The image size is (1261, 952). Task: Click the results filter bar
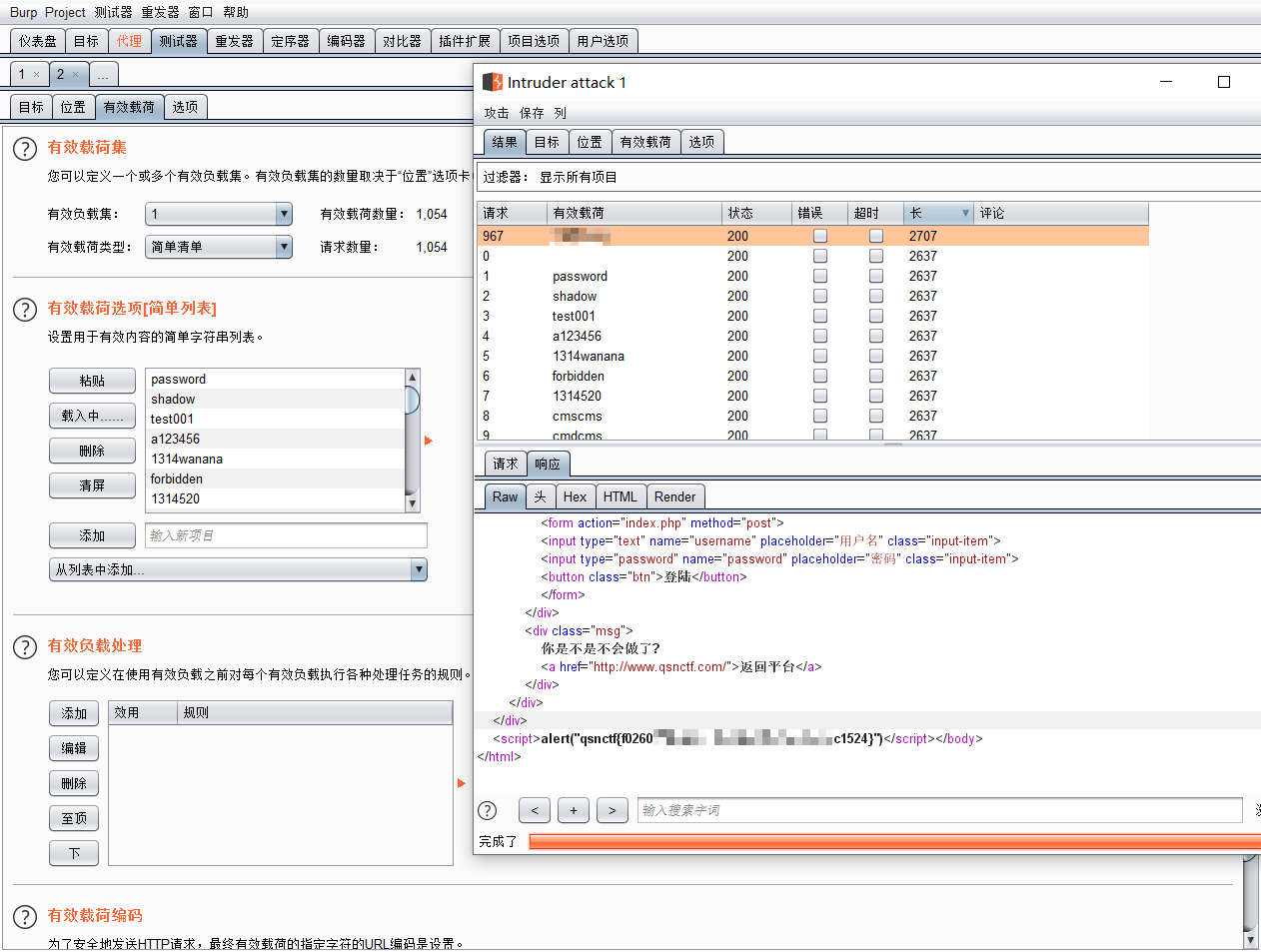[868, 177]
